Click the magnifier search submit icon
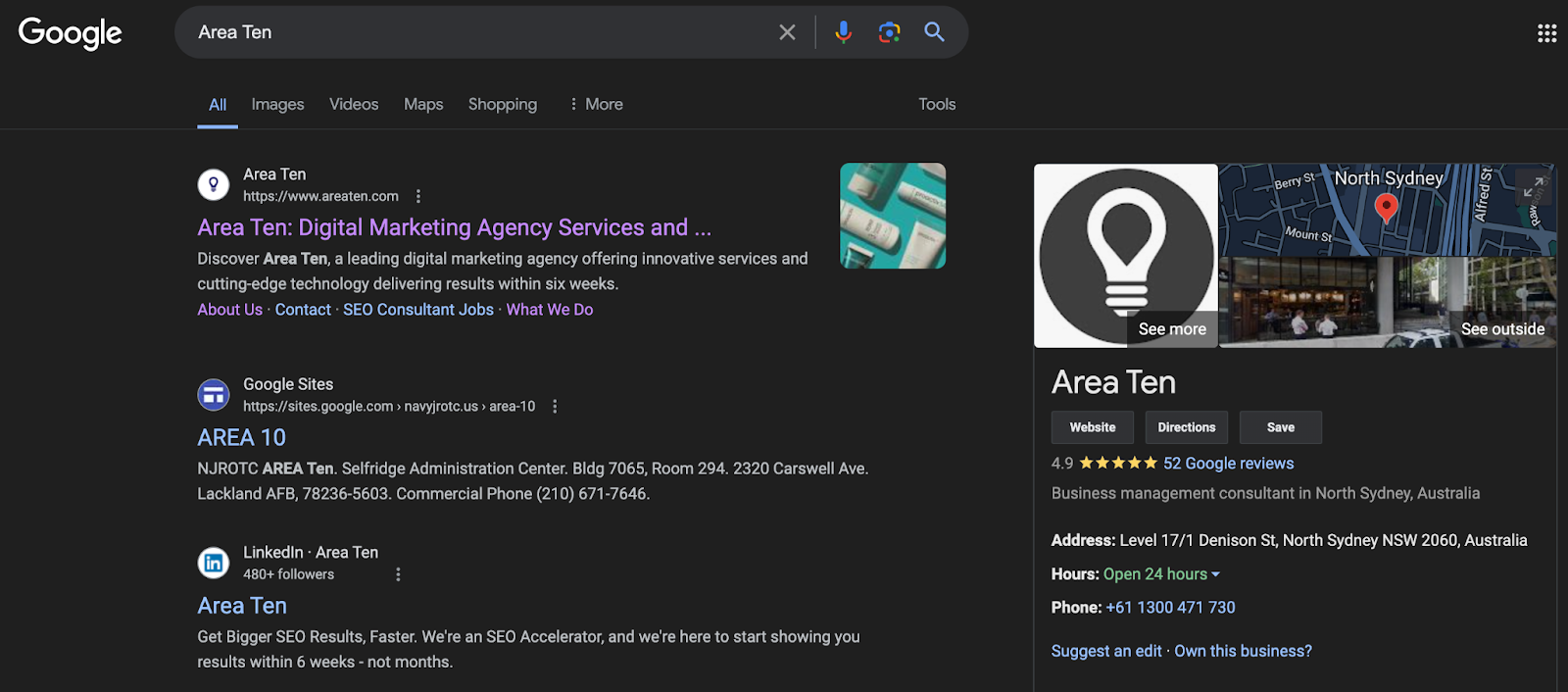1568x692 pixels. coord(935,32)
